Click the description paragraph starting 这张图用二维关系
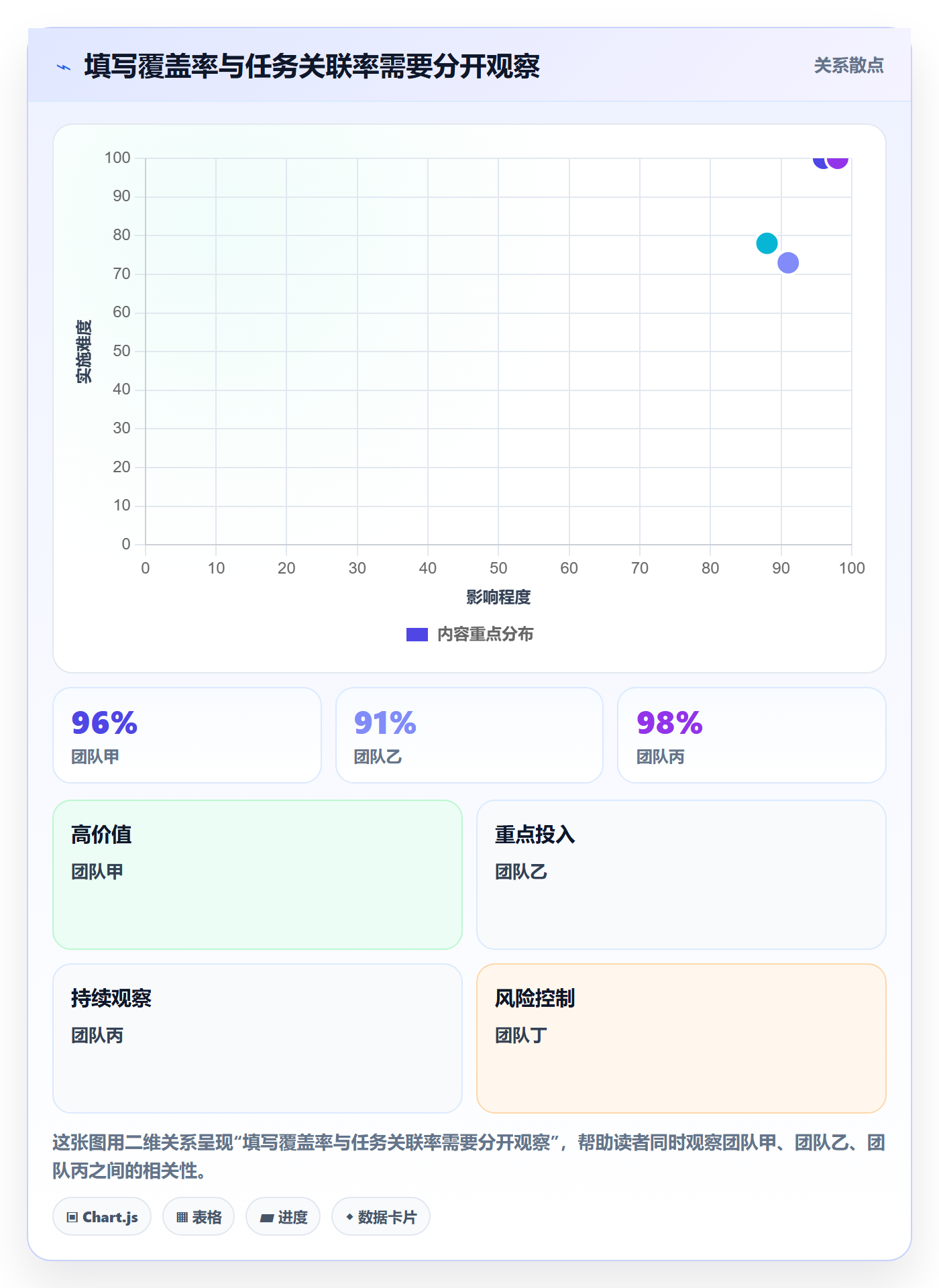The height and width of the screenshot is (1288, 939). tap(469, 1157)
